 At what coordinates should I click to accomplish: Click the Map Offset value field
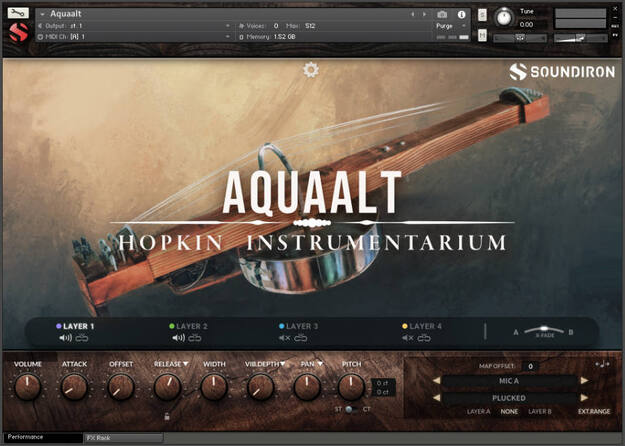click(531, 366)
